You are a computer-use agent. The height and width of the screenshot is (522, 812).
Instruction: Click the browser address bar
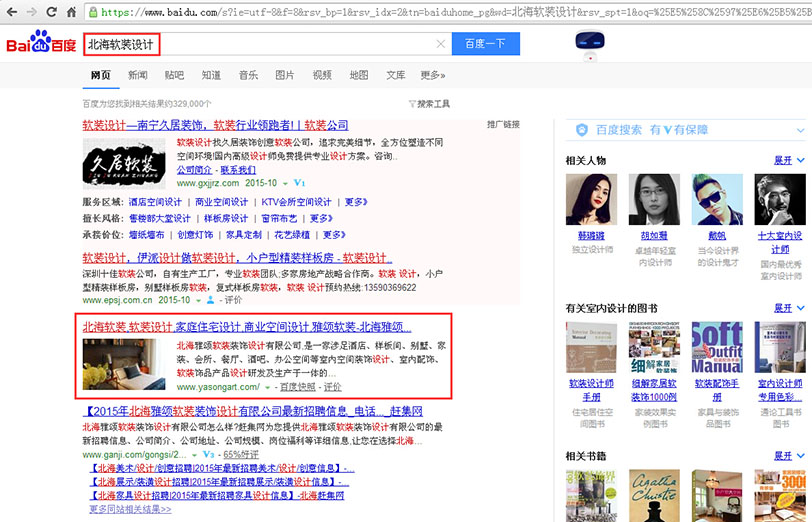448,12
